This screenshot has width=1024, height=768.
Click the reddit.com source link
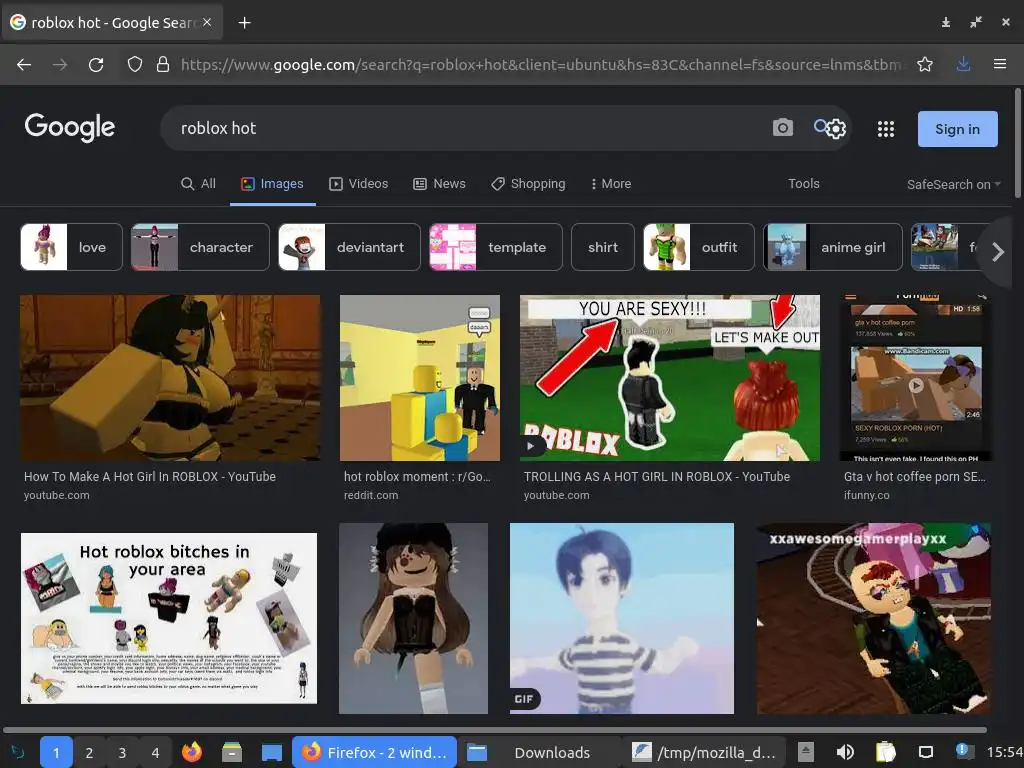click(371, 495)
